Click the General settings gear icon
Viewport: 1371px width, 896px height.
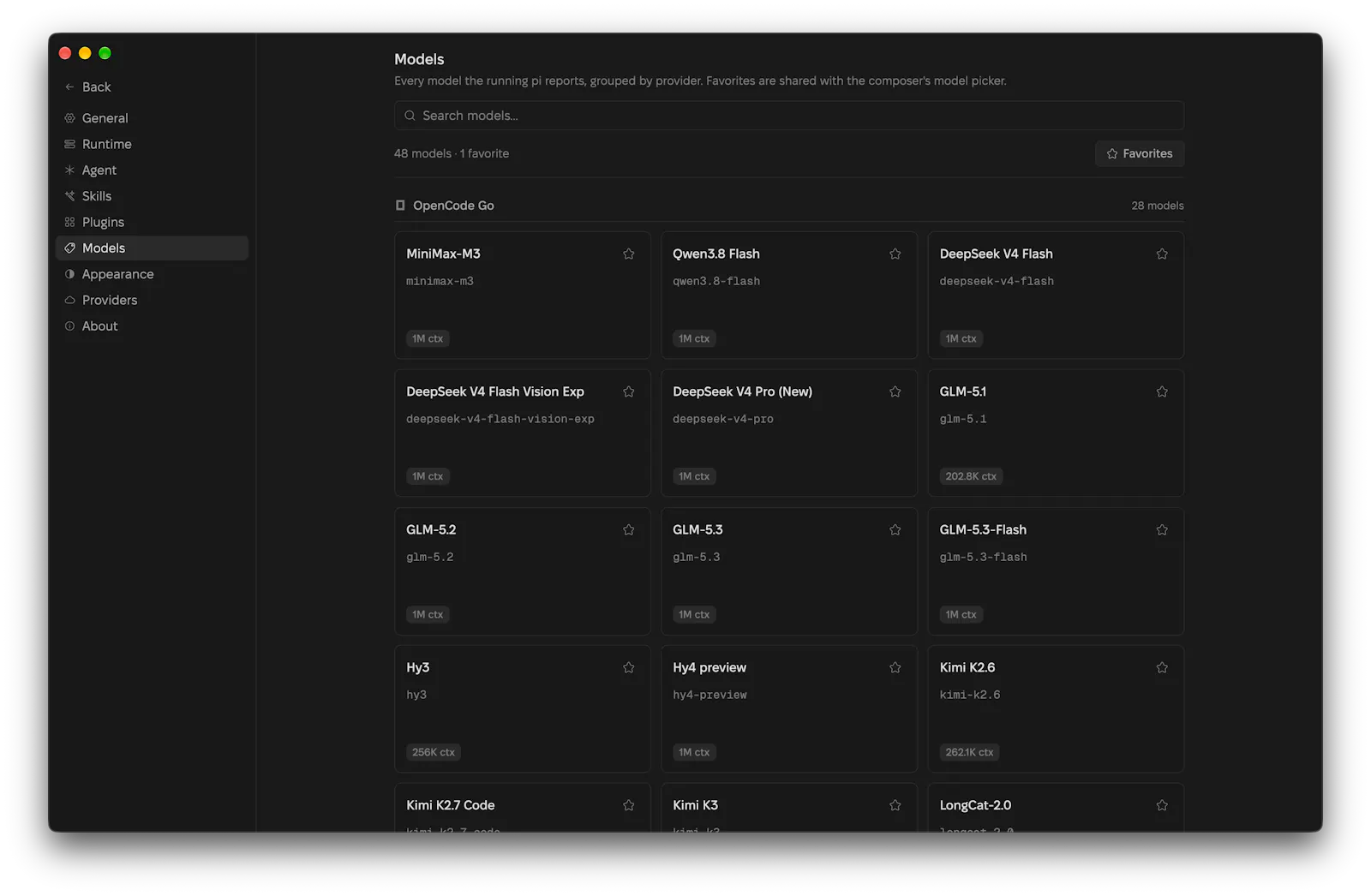69,118
